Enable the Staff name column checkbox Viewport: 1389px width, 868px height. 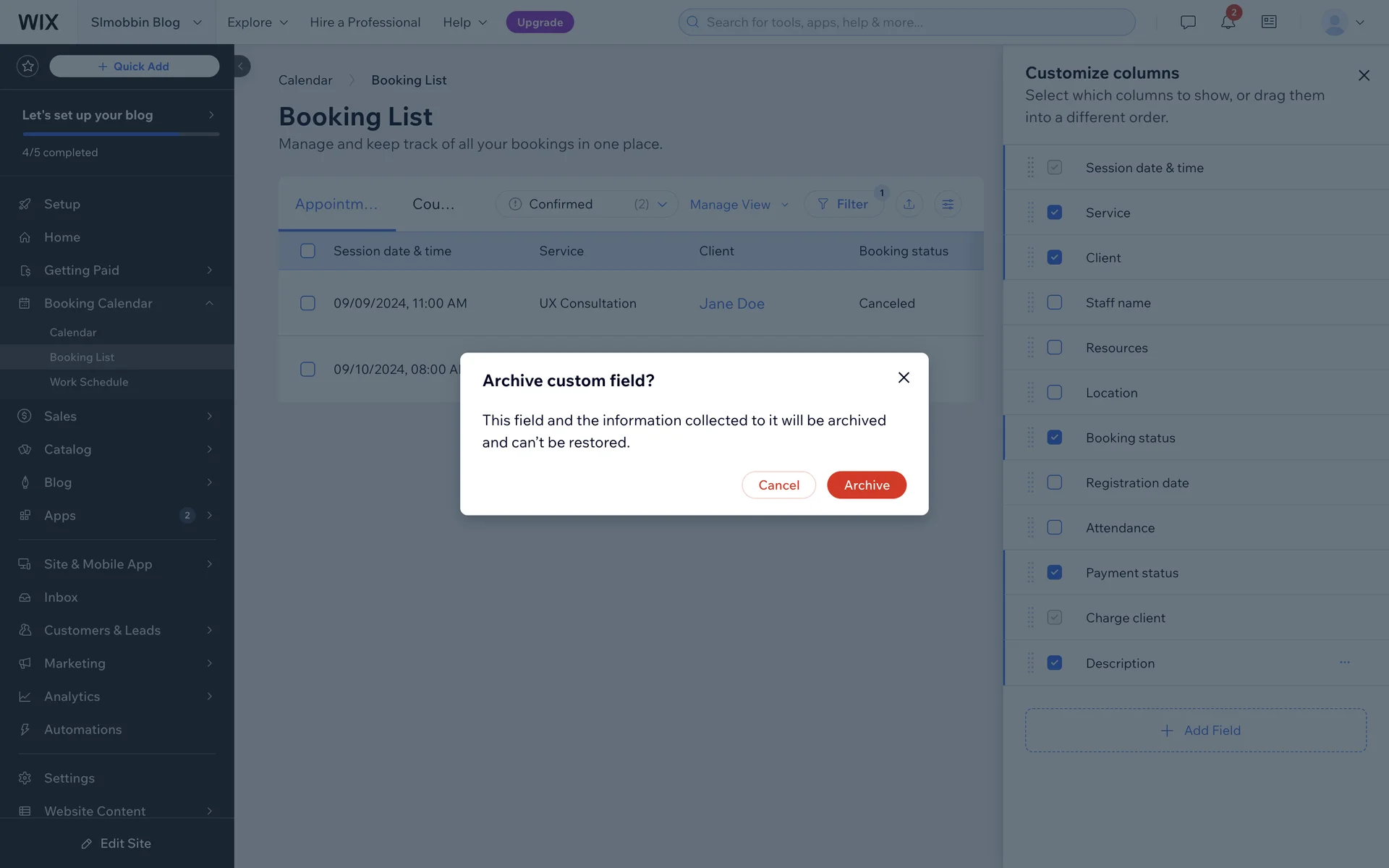[1054, 302]
